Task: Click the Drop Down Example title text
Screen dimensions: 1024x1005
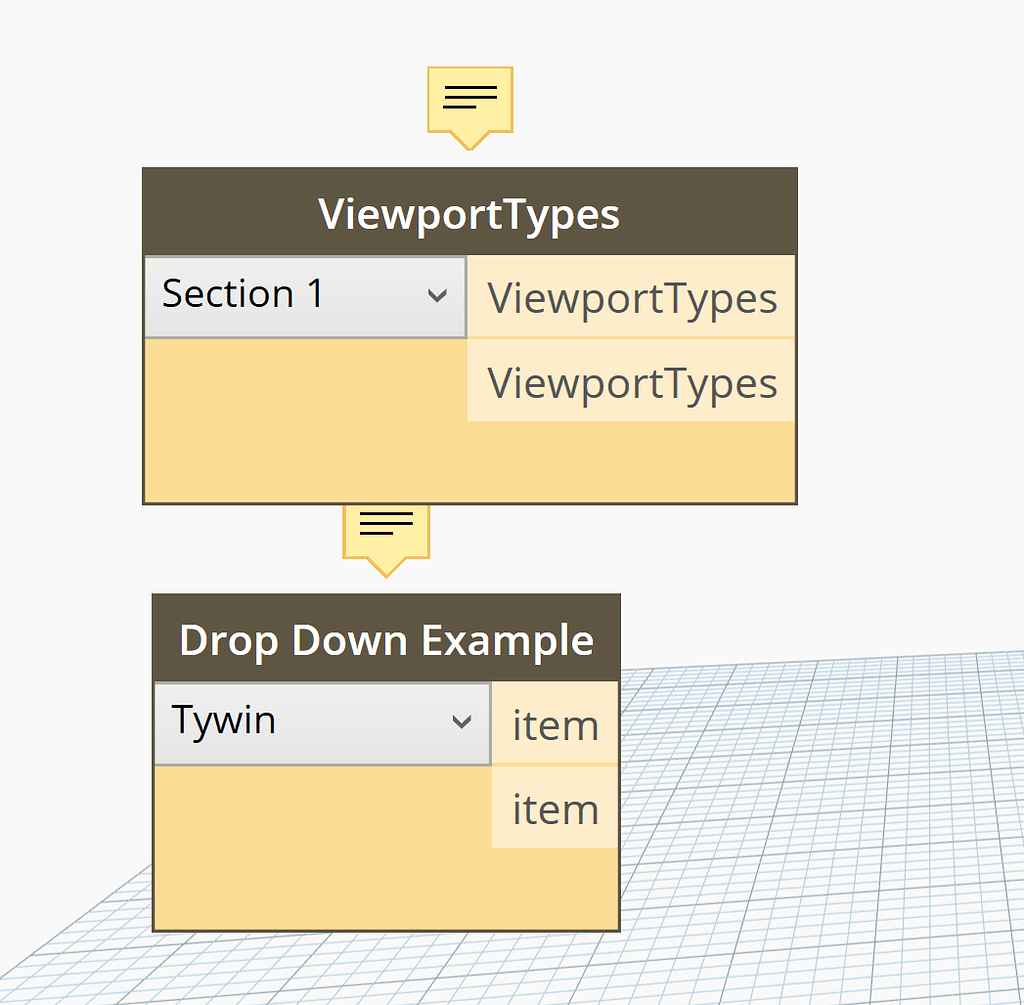Action: point(386,640)
